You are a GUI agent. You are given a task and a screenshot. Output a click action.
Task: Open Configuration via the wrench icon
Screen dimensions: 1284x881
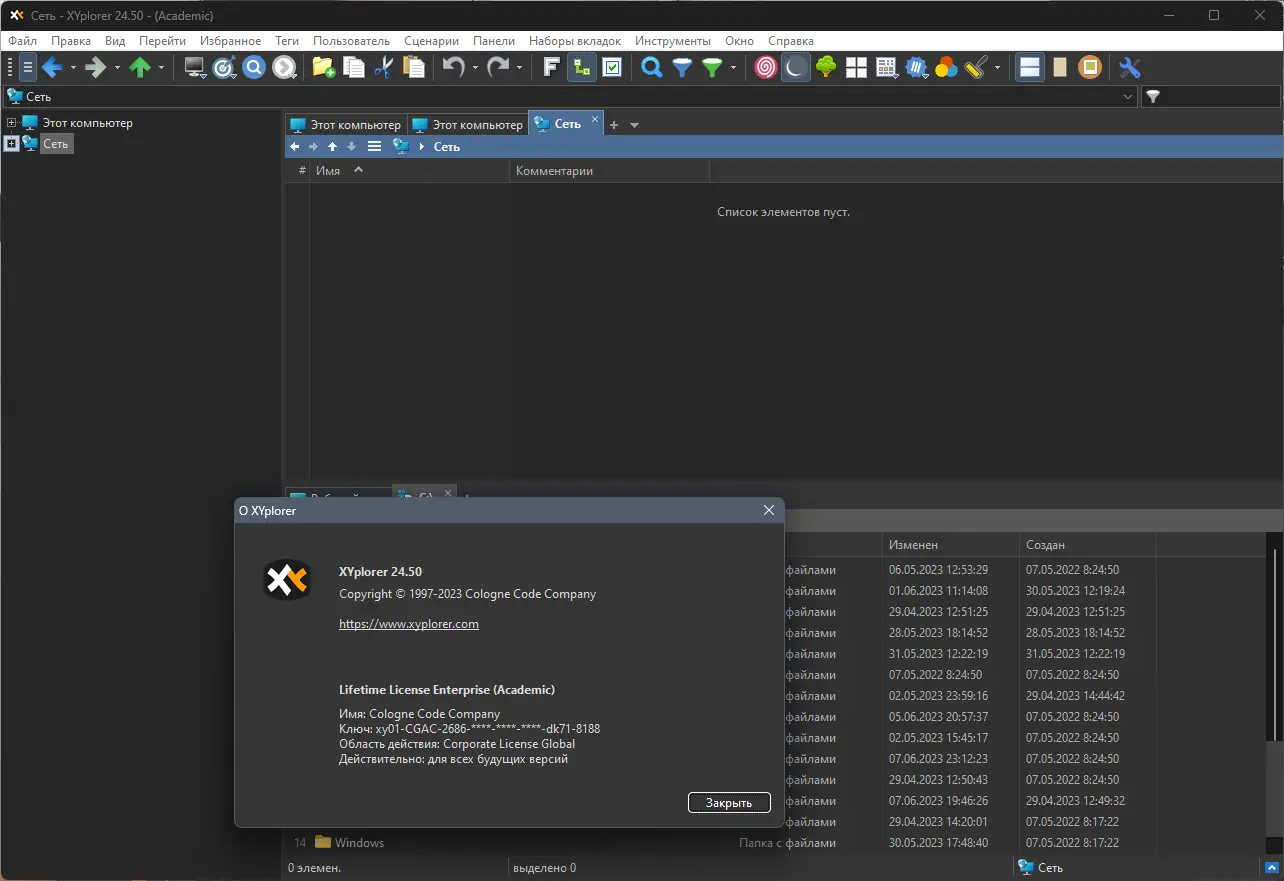1130,67
